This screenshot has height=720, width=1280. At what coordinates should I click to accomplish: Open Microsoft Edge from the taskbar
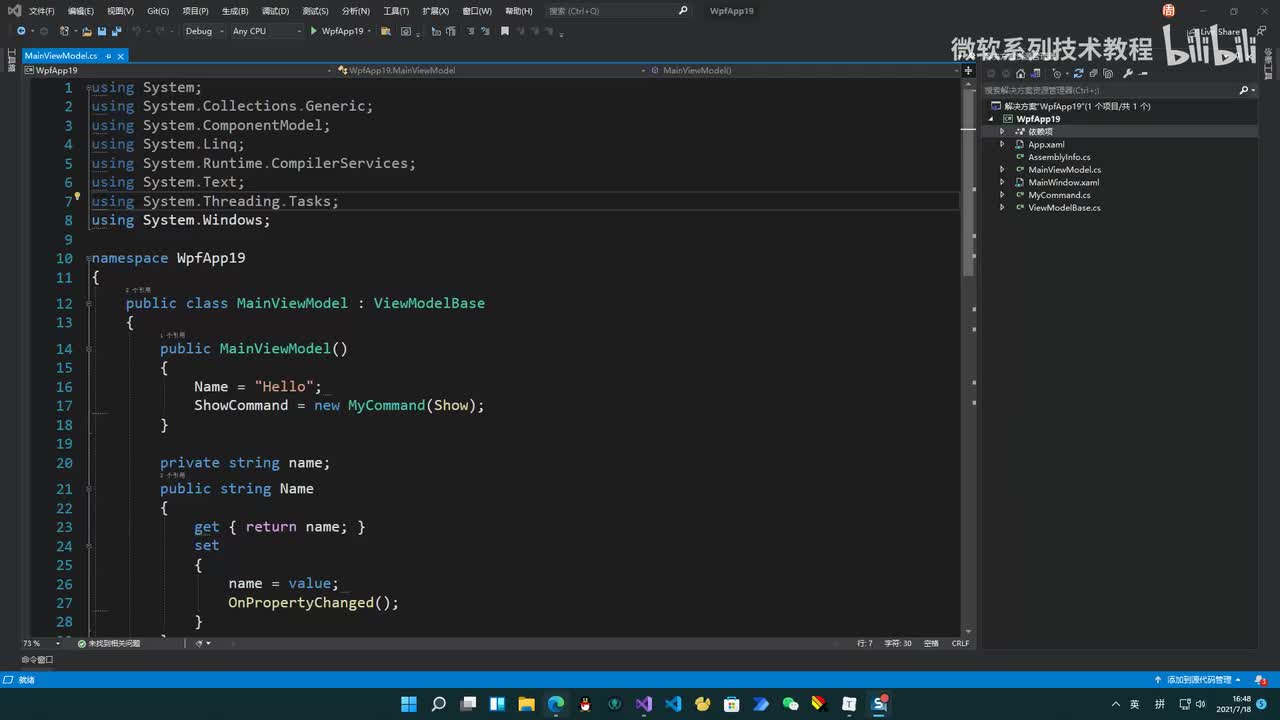click(556, 704)
